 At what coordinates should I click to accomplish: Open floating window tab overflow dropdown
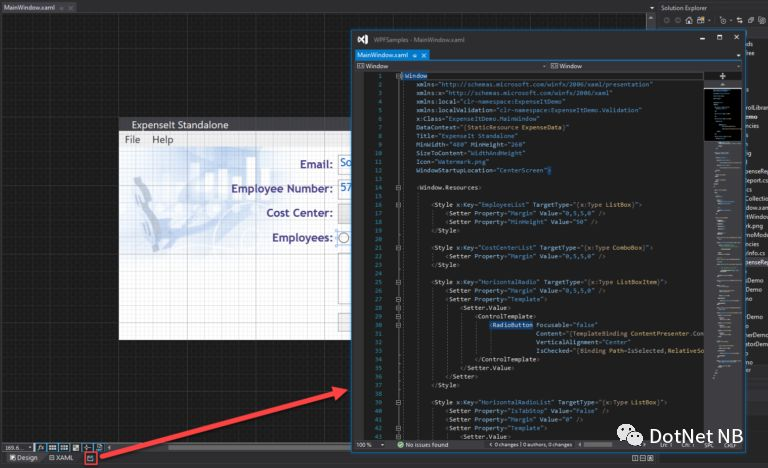pyautogui.click(x=738, y=55)
